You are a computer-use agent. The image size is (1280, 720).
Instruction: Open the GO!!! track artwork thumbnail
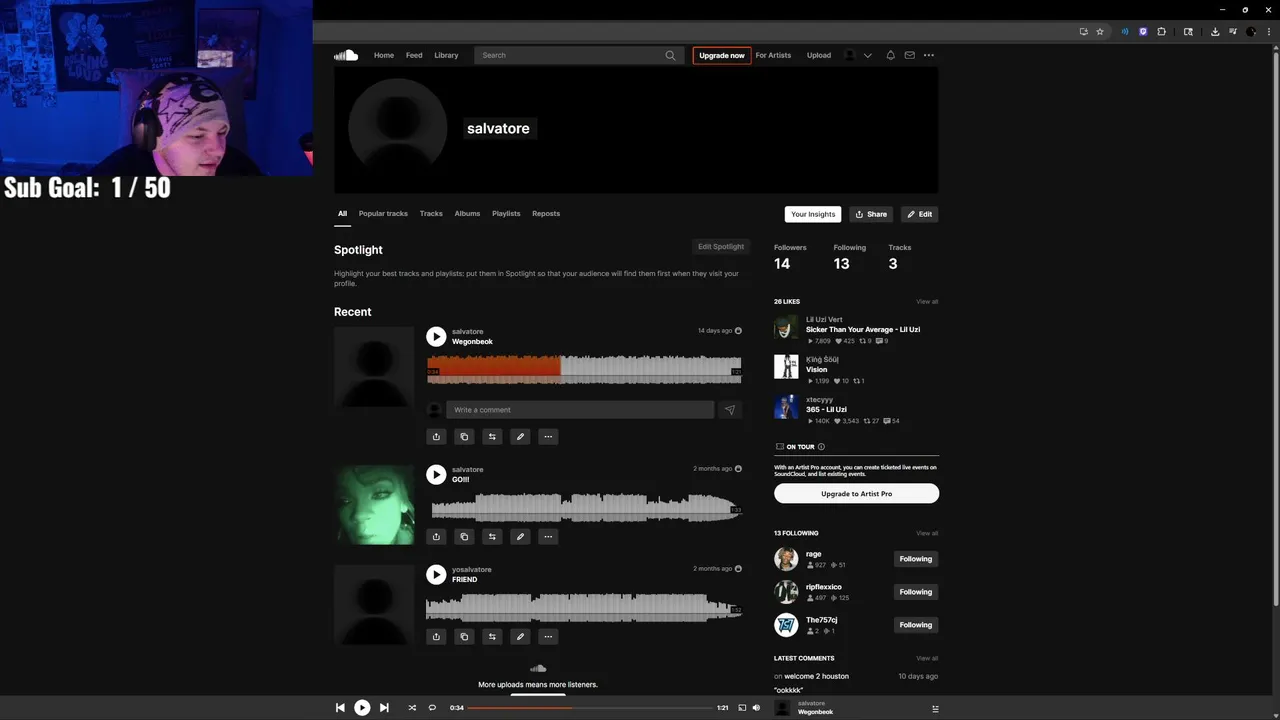374,504
